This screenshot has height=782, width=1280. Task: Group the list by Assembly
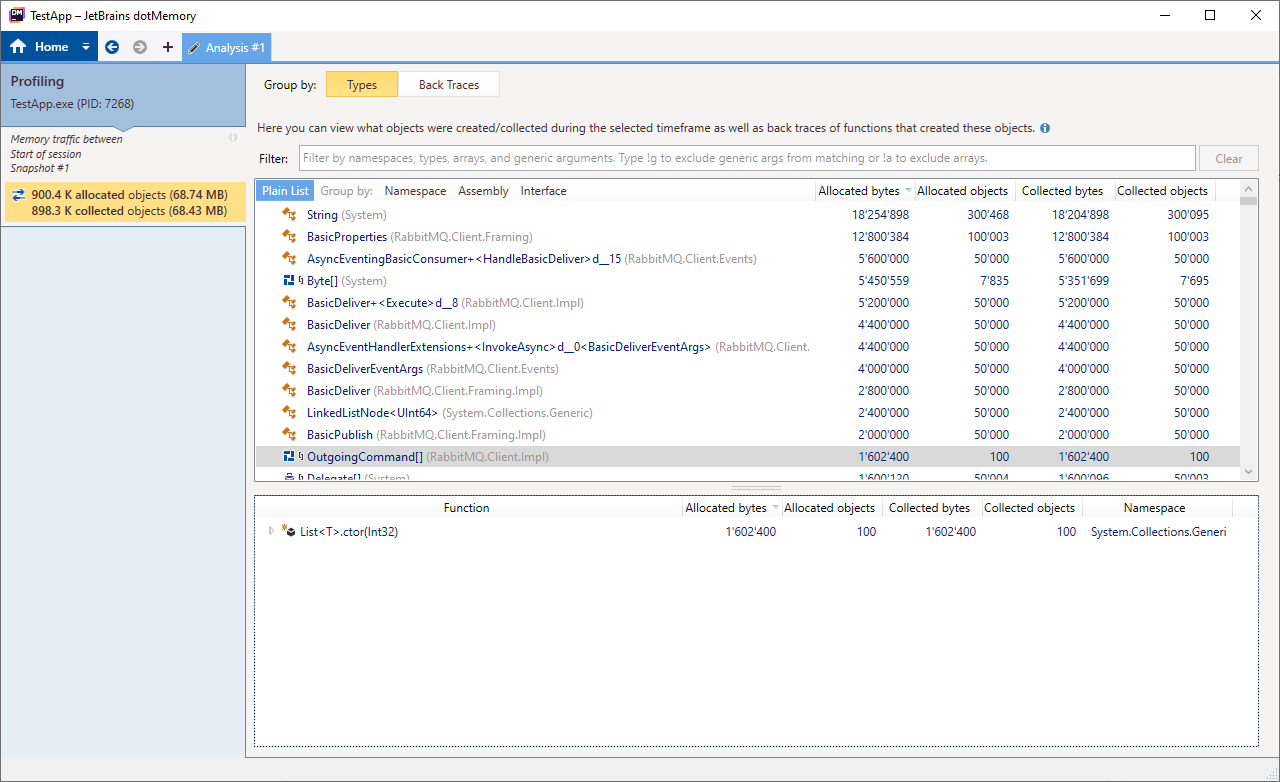click(483, 191)
